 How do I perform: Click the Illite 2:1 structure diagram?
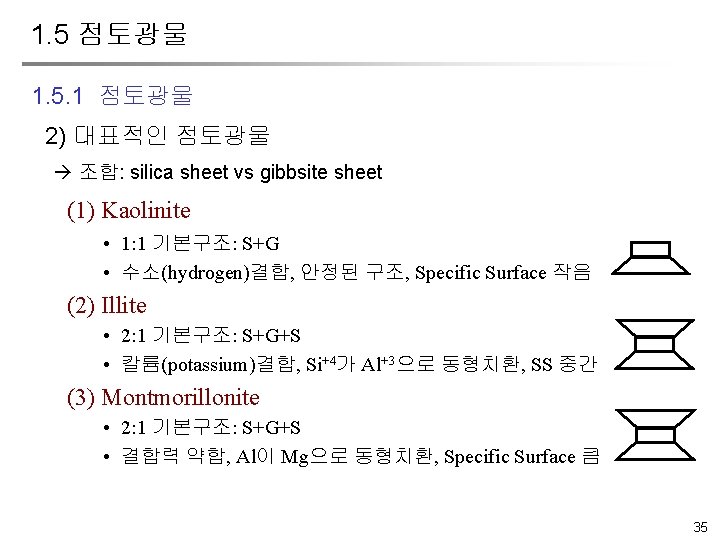pyautogui.click(x=652, y=344)
